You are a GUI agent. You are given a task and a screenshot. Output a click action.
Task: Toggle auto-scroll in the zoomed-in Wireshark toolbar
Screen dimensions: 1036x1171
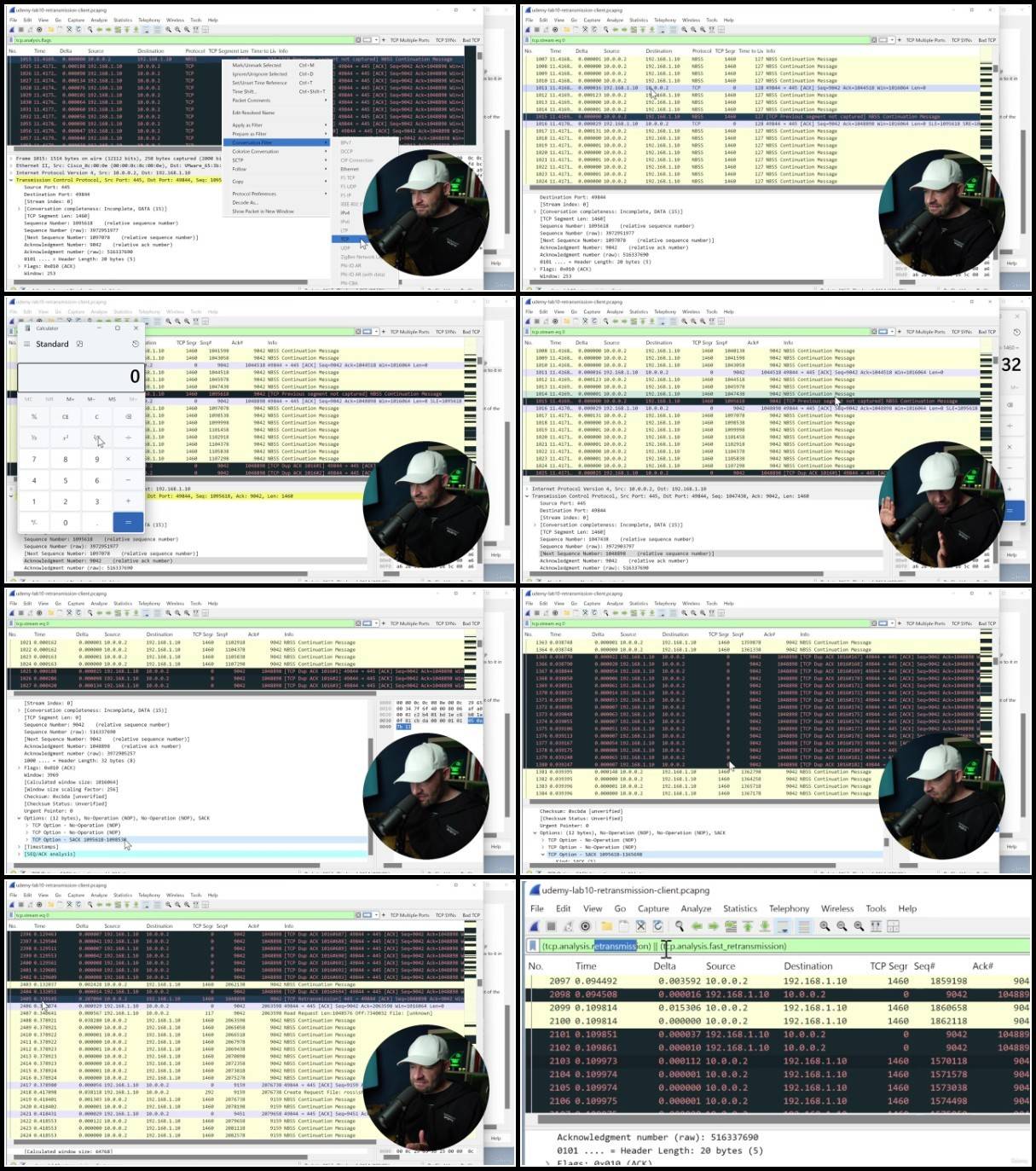coord(782,926)
